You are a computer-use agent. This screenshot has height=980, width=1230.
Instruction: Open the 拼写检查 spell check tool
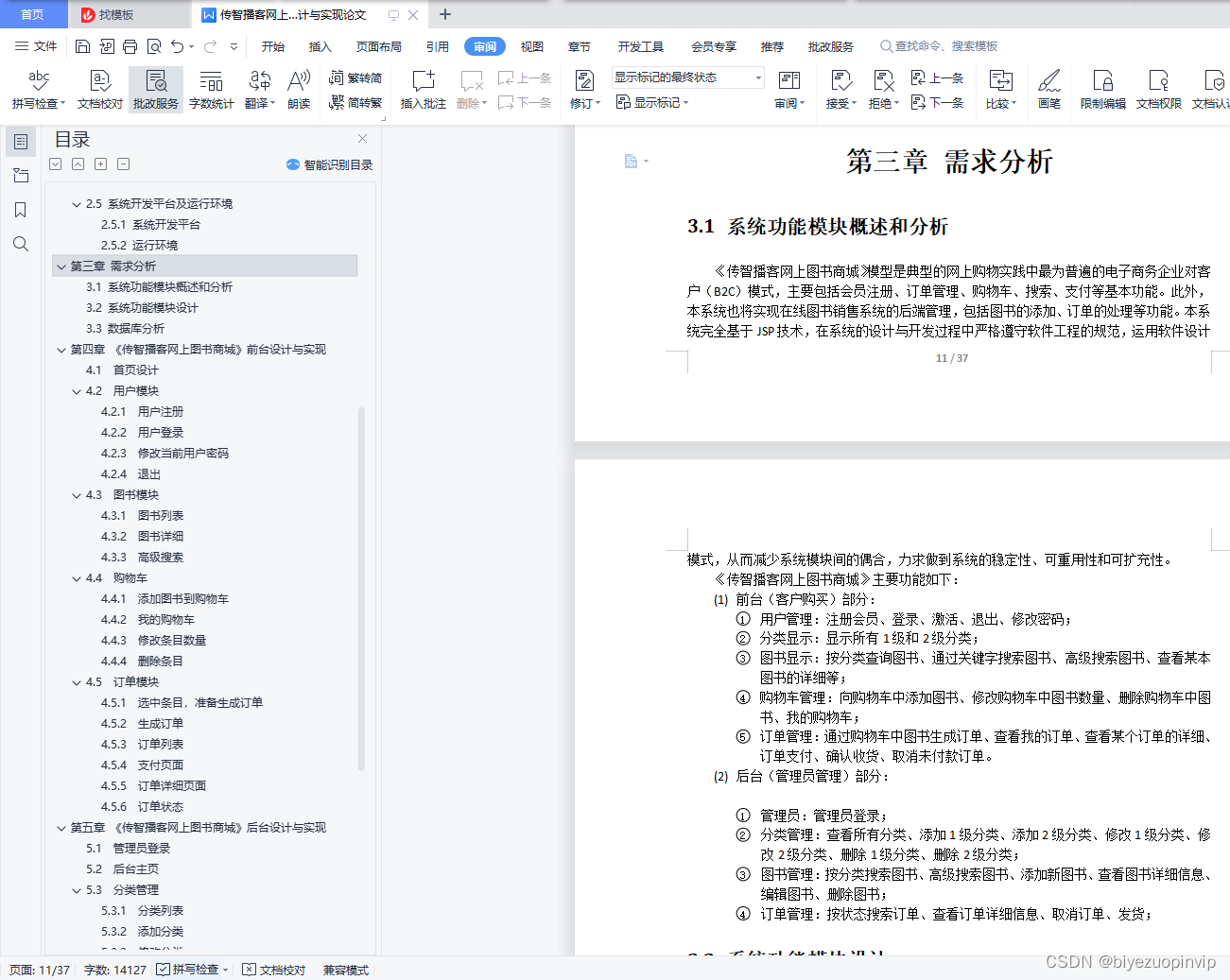(39, 90)
